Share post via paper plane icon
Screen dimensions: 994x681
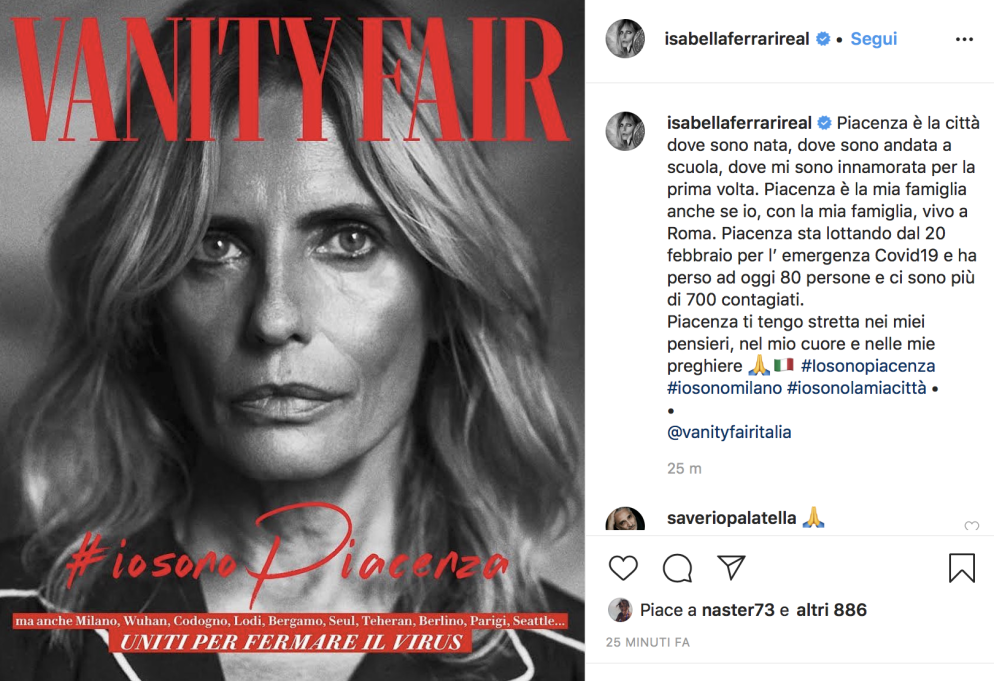coord(731,567)
